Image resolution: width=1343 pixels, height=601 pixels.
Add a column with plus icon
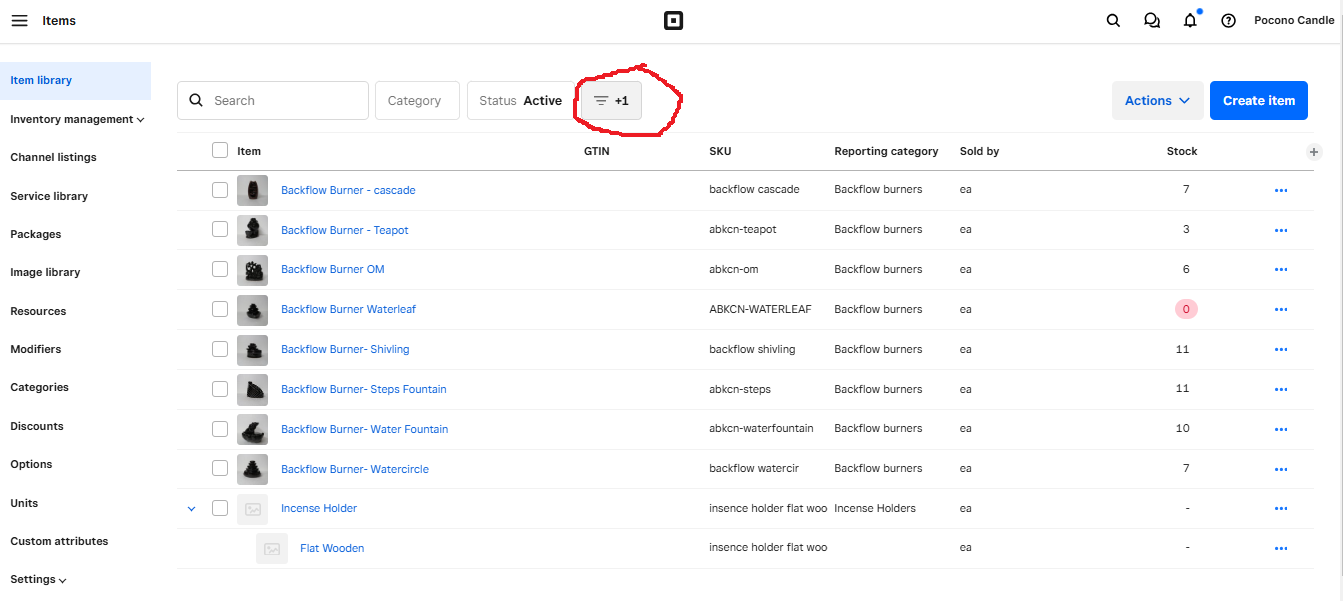(1314, 152)
